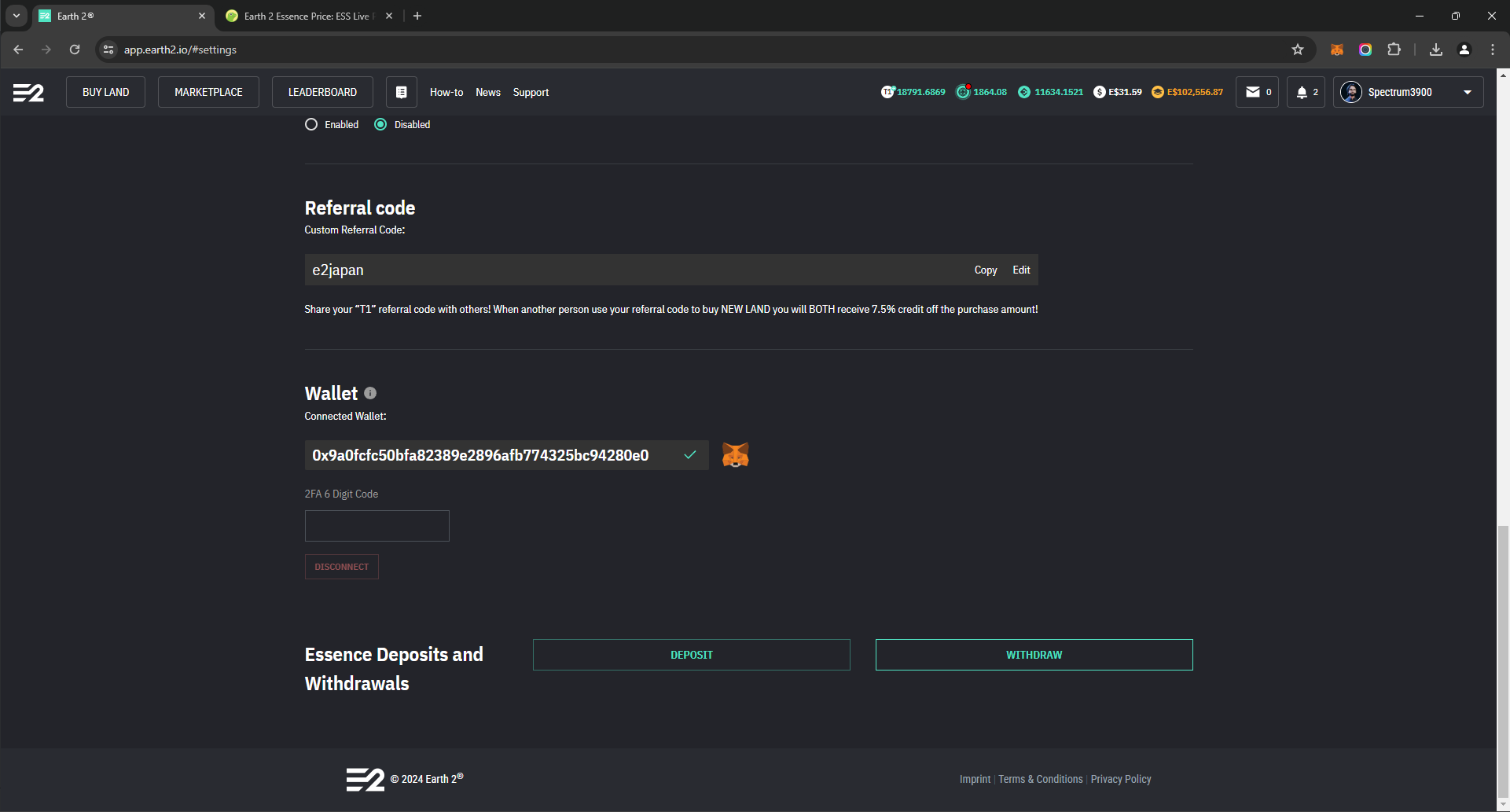Open the browser tab search dropdown
Image resolution: width=1510 pixels, height=812 pixels.
tap(16, 16)
